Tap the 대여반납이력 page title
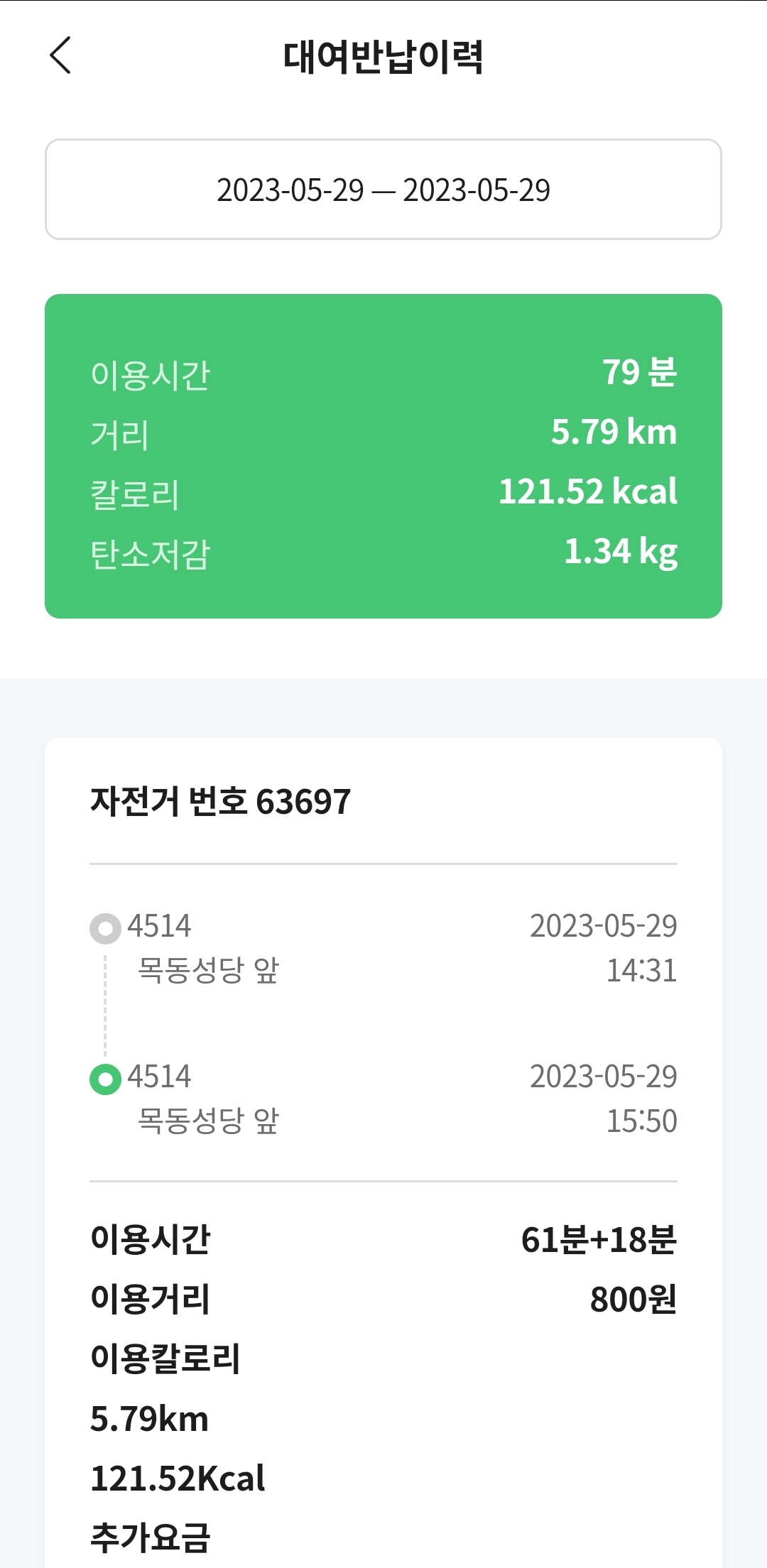The width and height of the screenshot is (767, 1568). pos(383,57)
